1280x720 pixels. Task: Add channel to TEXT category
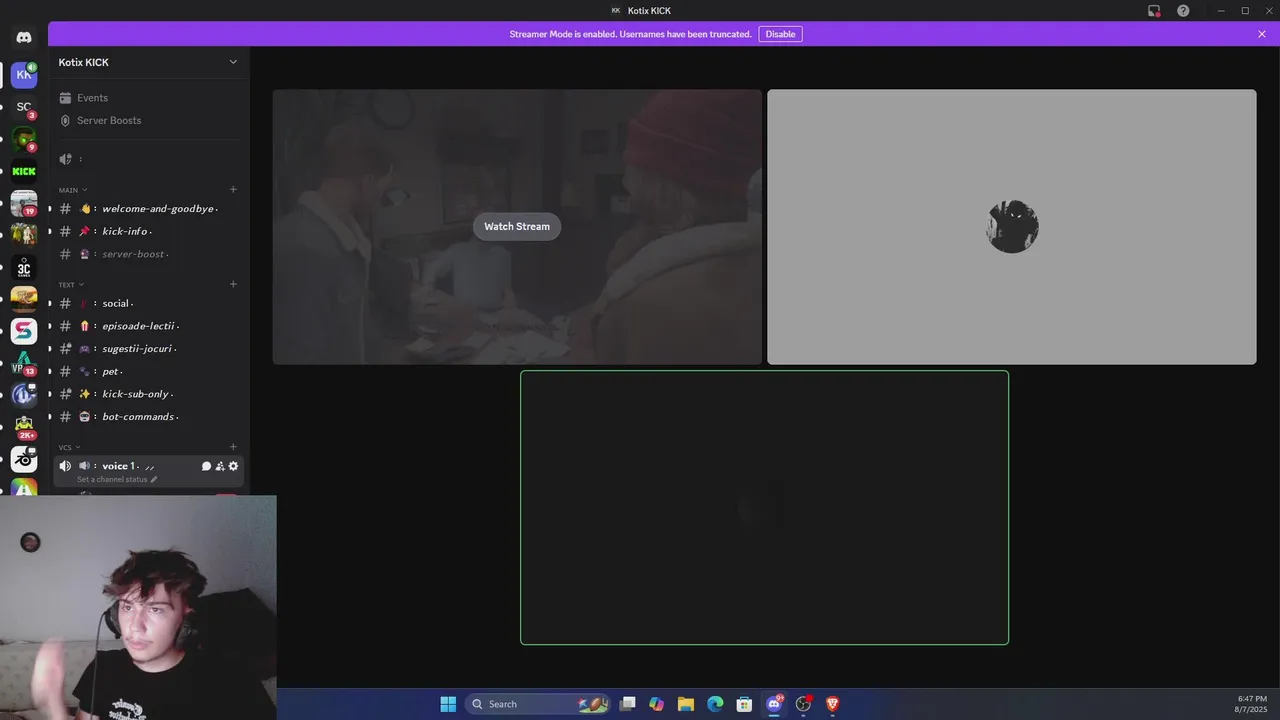233,284
